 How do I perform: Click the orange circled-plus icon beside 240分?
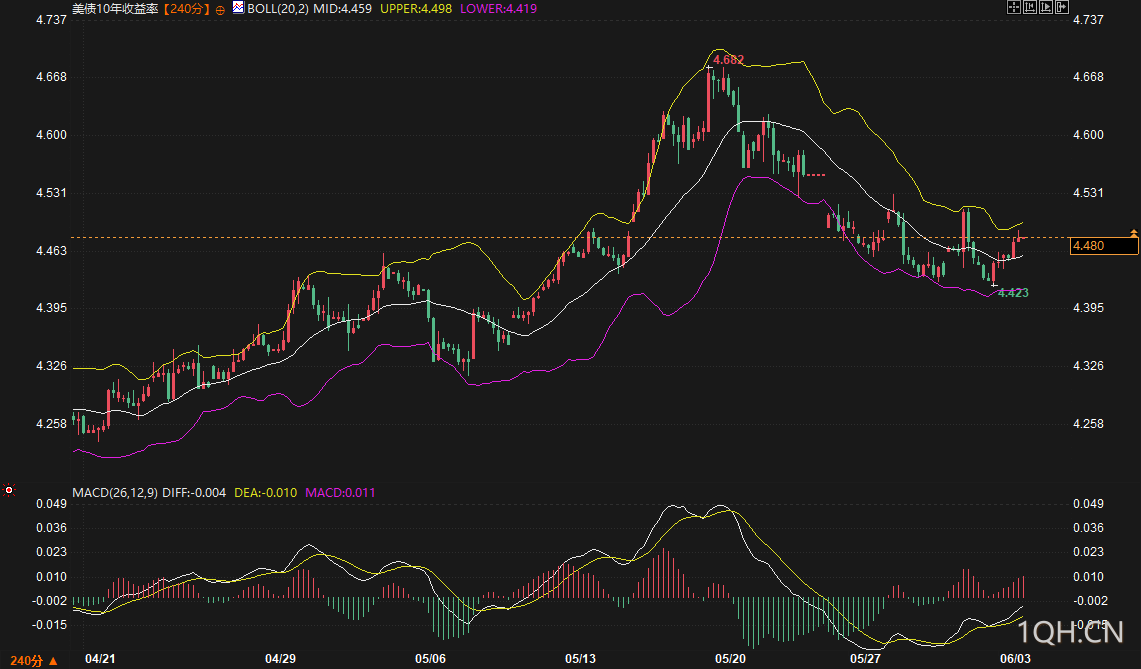[x=220, y=10]
